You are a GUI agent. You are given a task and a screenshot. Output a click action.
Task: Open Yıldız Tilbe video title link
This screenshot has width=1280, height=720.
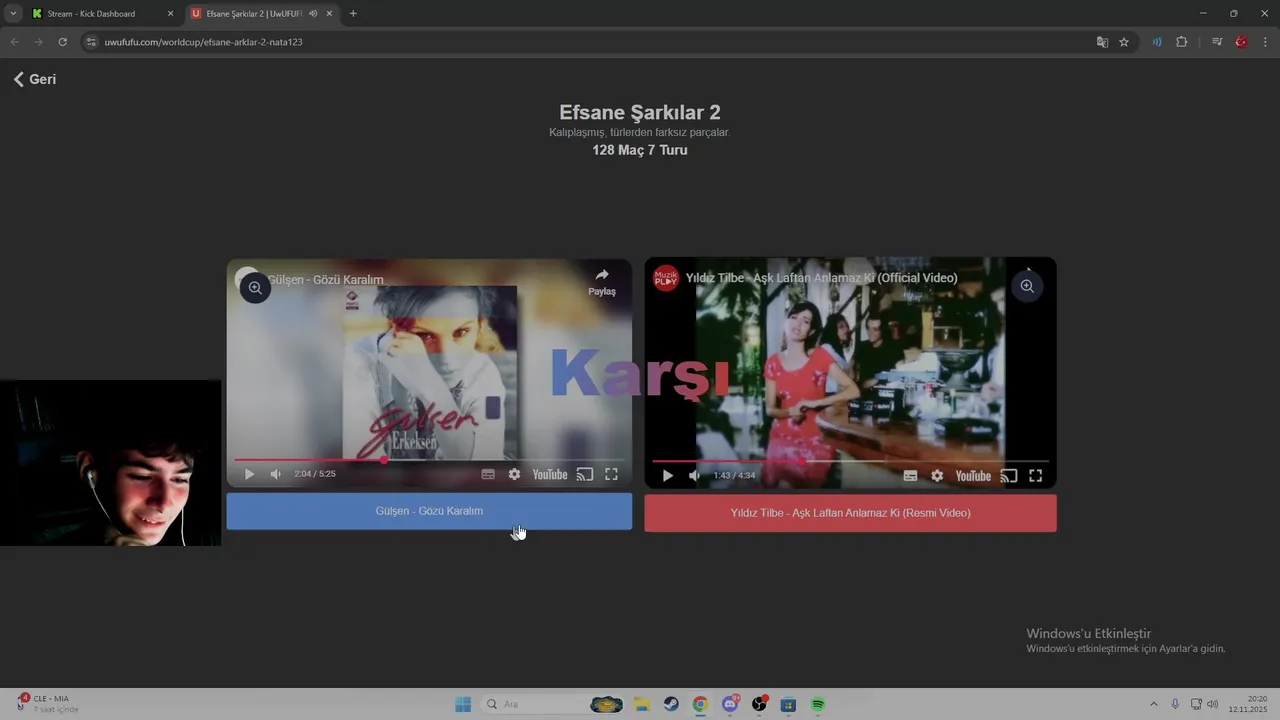click(821, 278)
